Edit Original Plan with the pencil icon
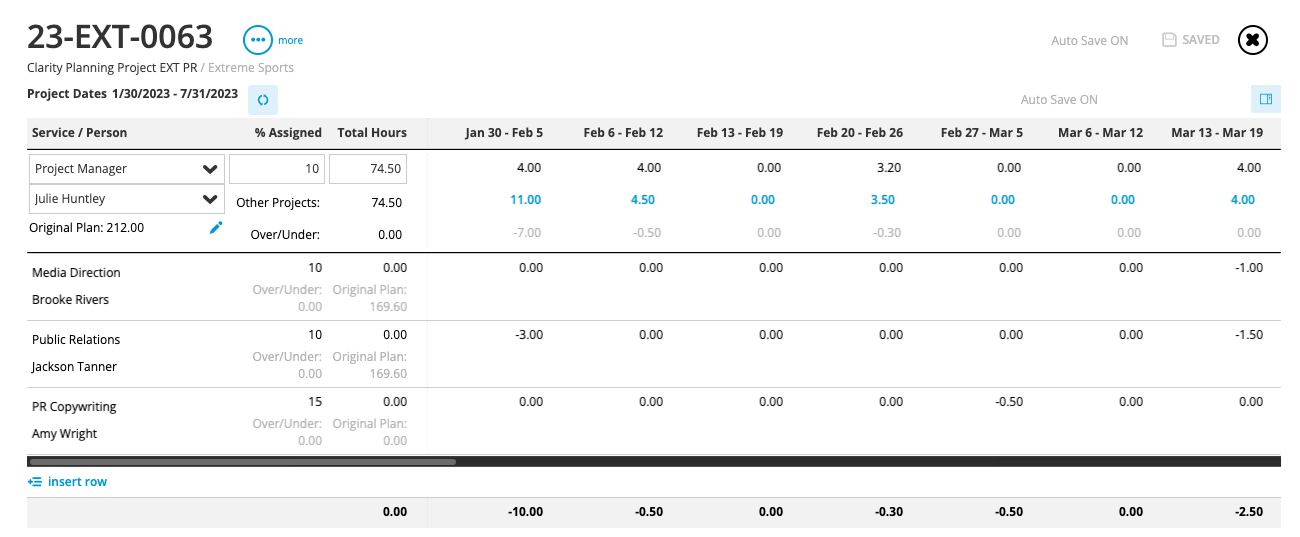This screenshot has height=537, width=1300. (215, 228)
